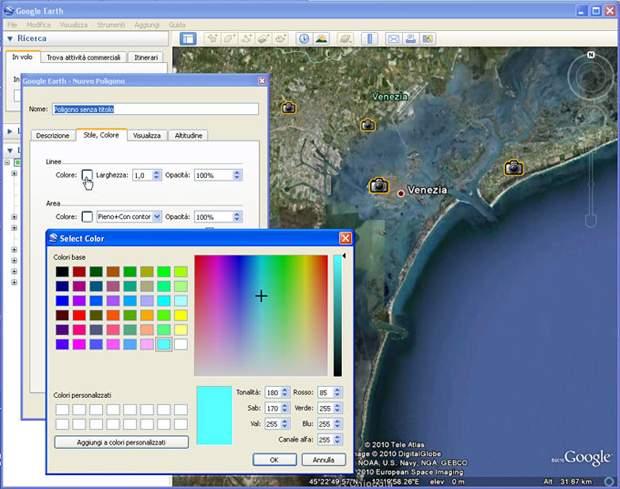Pick the white base color swatch

tap(181, 344)
